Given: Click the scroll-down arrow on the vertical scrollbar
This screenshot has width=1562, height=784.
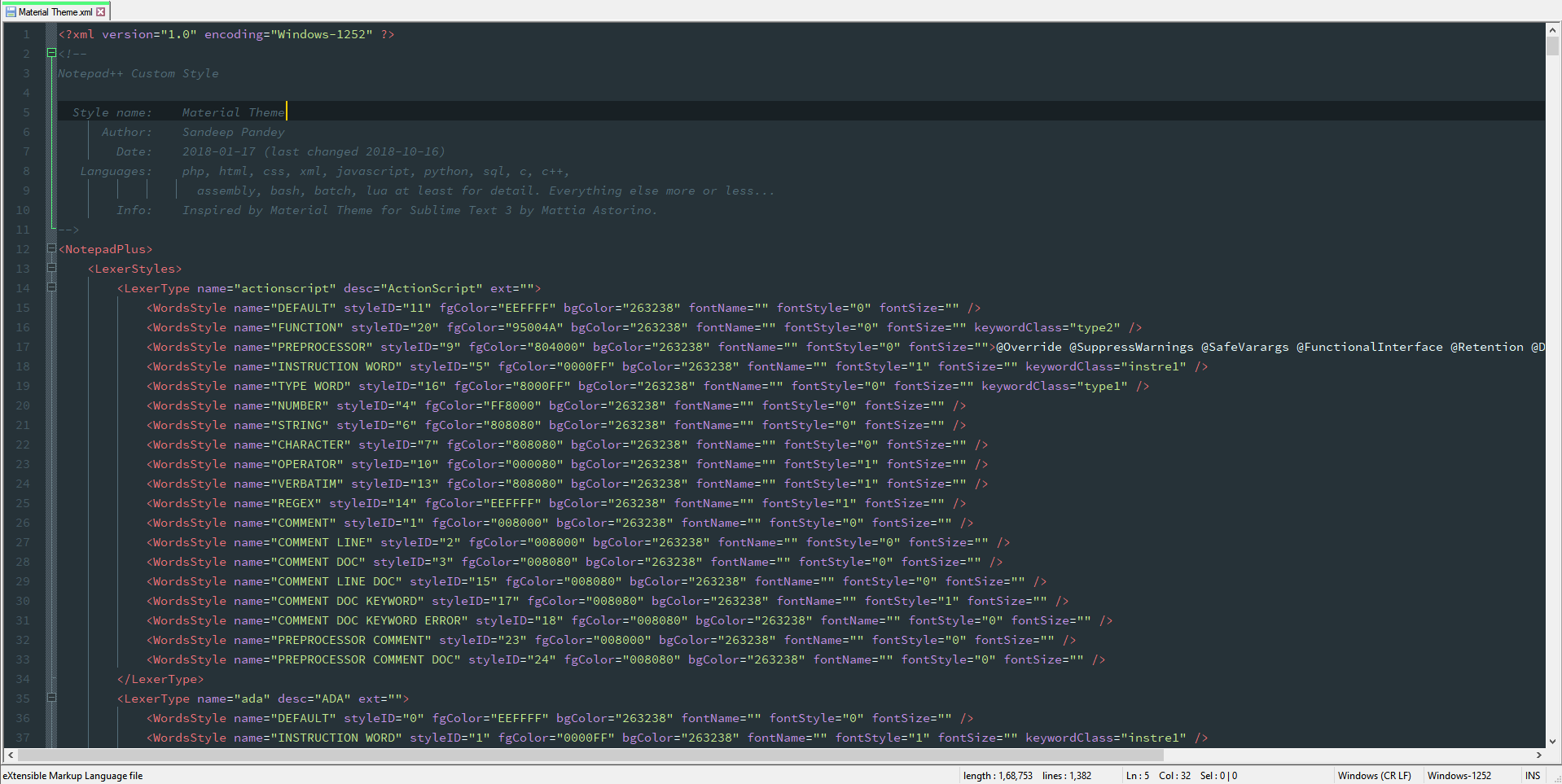Looking at the screenshot, I should [x=1554, y=742].
